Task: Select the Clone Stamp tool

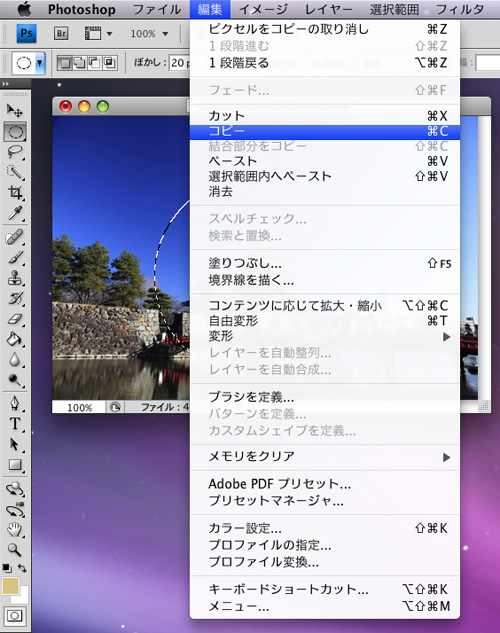Action: click(x=15, y=278)
